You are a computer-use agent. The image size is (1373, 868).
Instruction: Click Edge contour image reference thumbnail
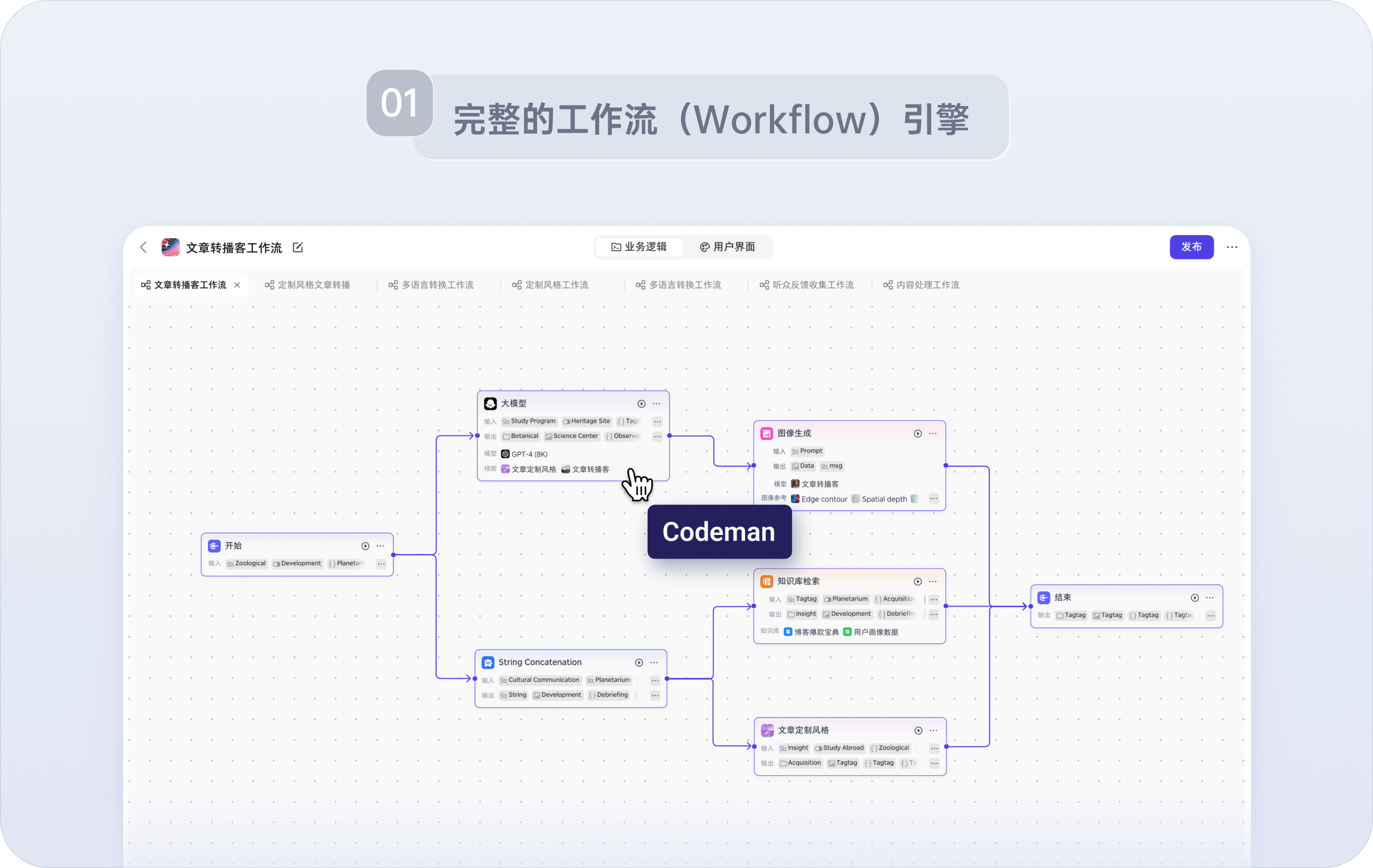[x=796, y=499]
